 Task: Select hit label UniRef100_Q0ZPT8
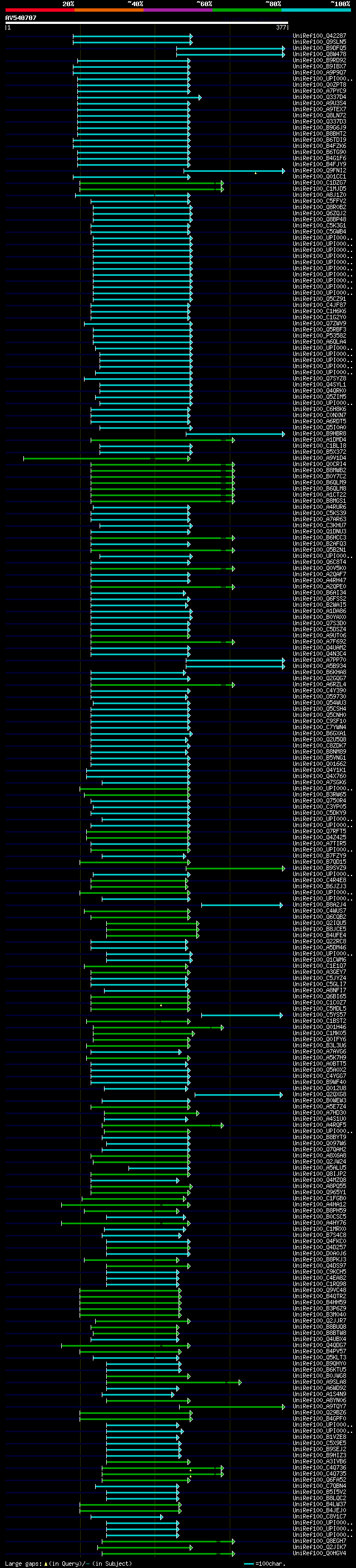click(319, 85)
